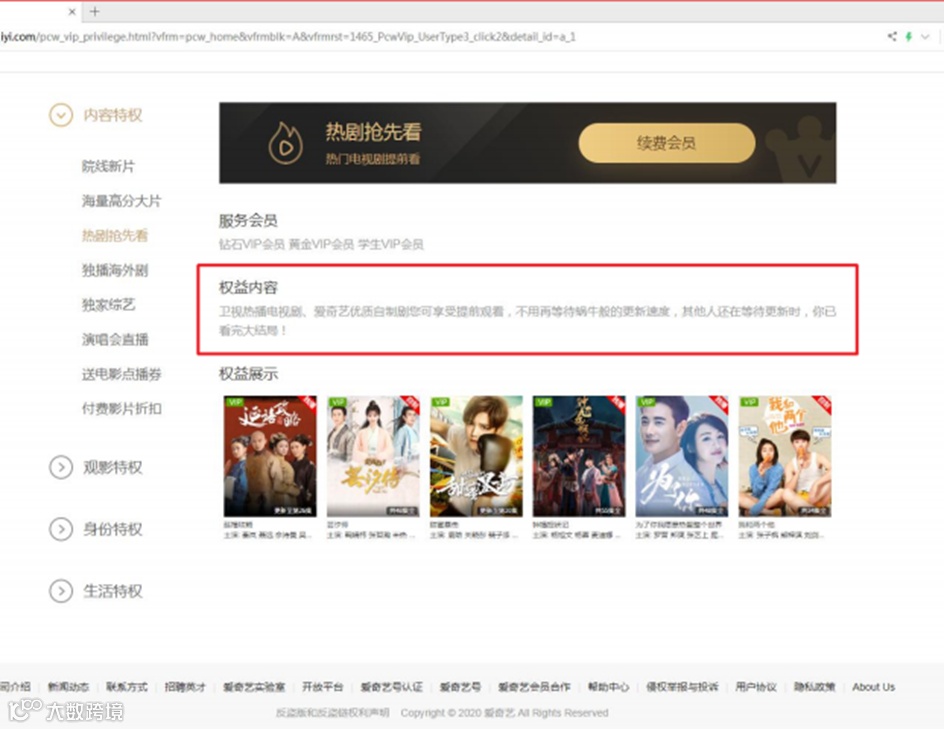Click the 服务会员 heading
Screen dimensions: 944x729
coord(248,221)
